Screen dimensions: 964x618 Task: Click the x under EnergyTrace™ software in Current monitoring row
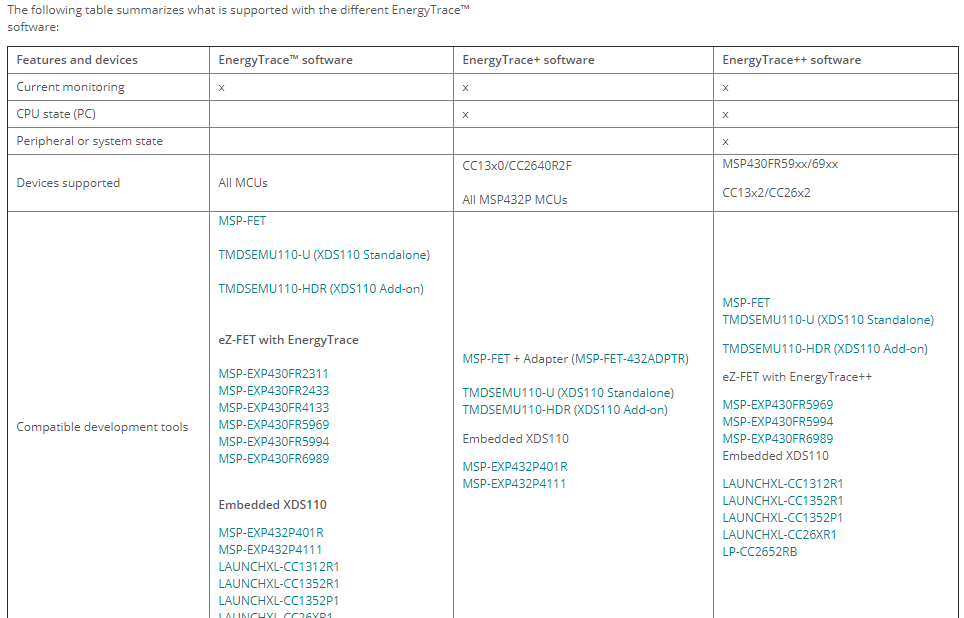coord(221,87)
